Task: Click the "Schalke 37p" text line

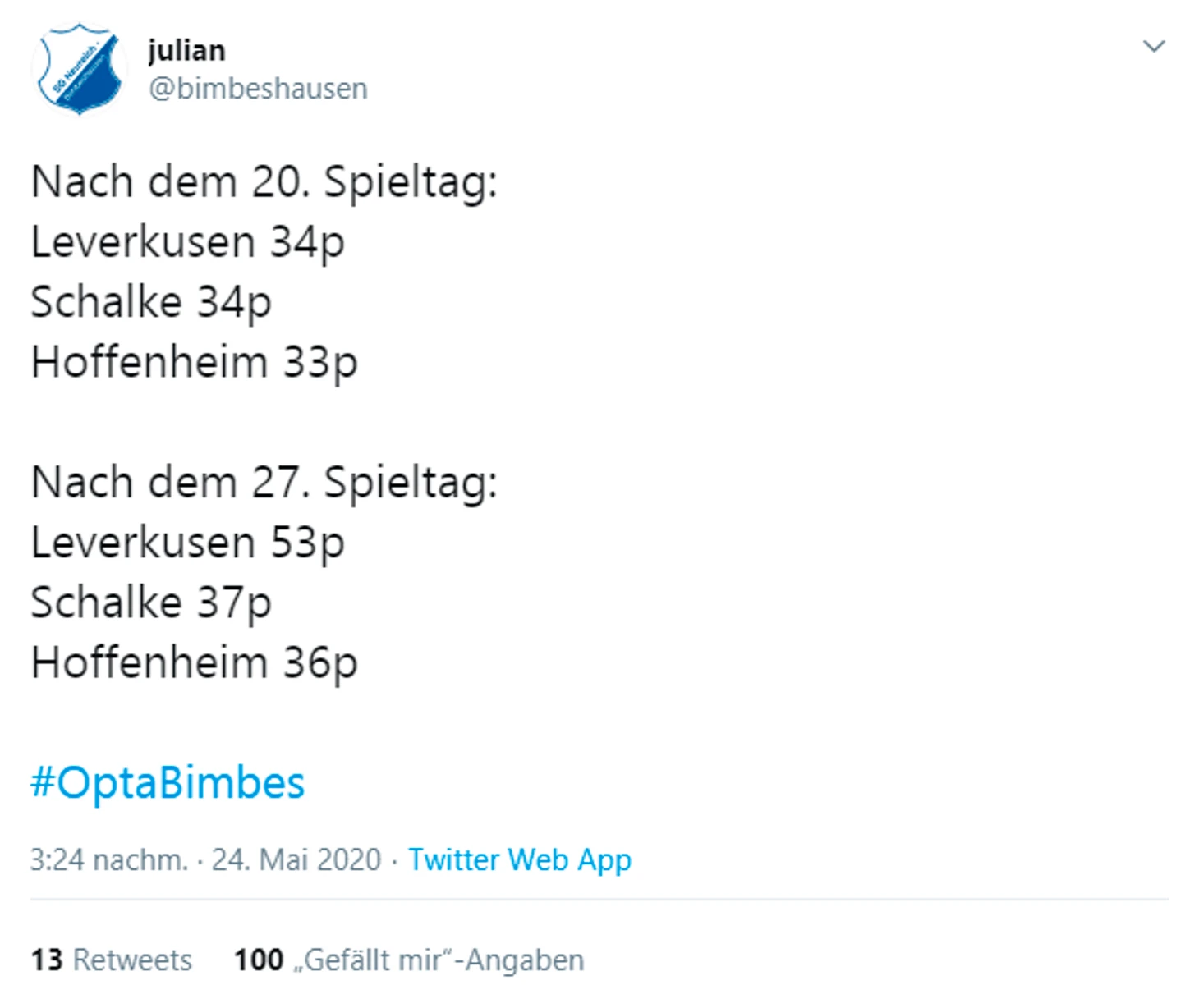Action: 151,603
